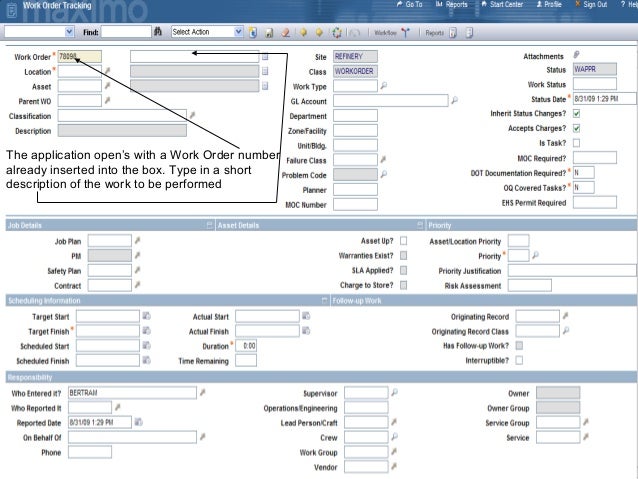Screen dimensions: 638x479
Task: Open the Safety Plan detail menu icon
Action: (138, 270)
